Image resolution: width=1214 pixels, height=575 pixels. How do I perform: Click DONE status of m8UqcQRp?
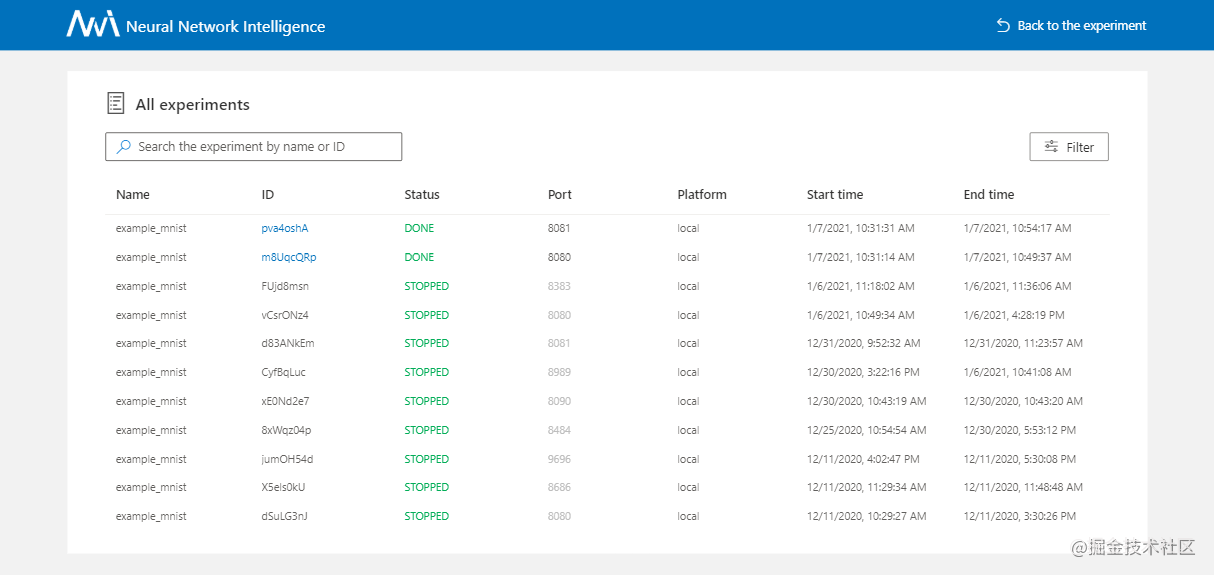419,257
